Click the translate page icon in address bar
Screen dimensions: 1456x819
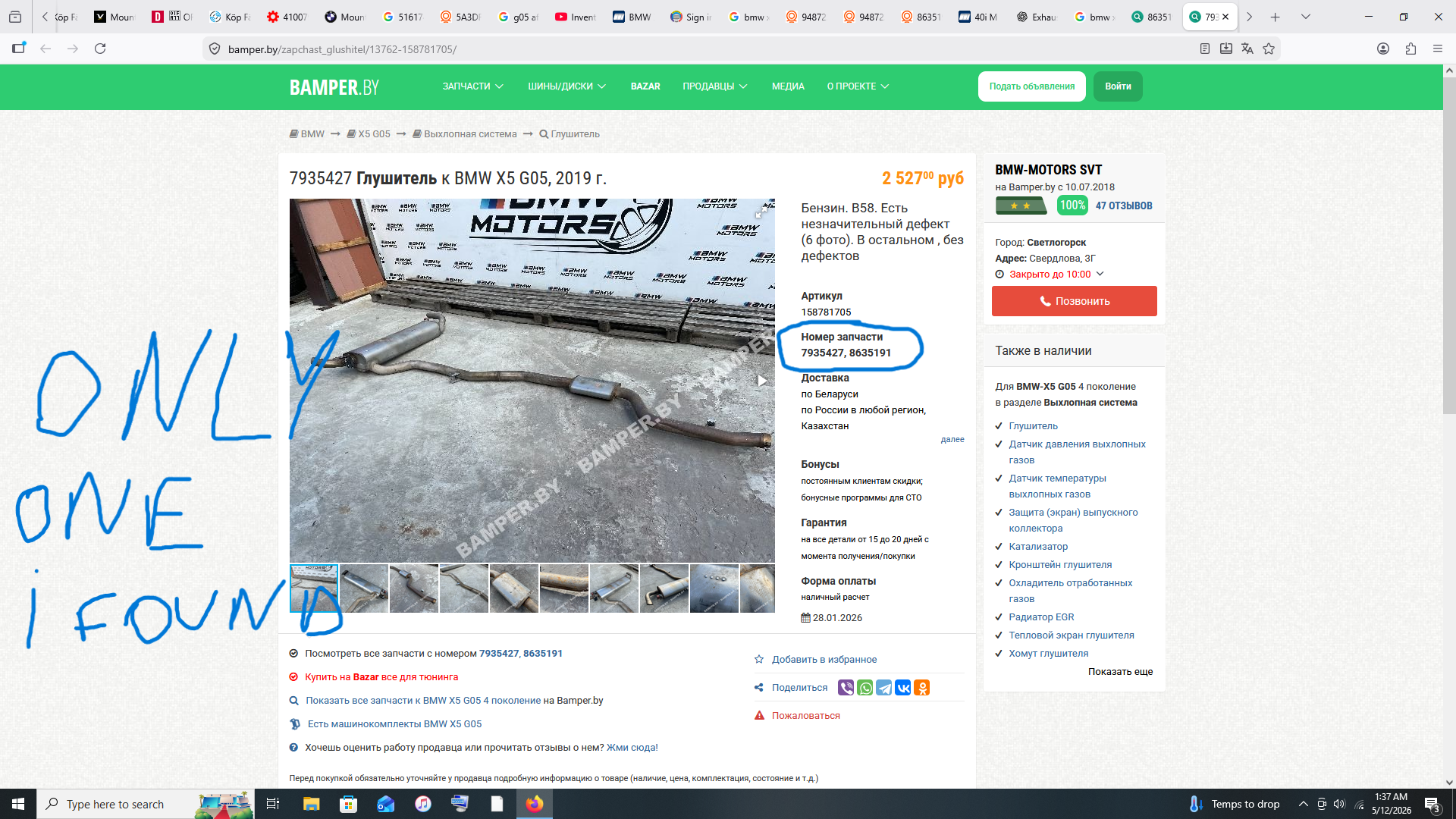(1247, 49)
